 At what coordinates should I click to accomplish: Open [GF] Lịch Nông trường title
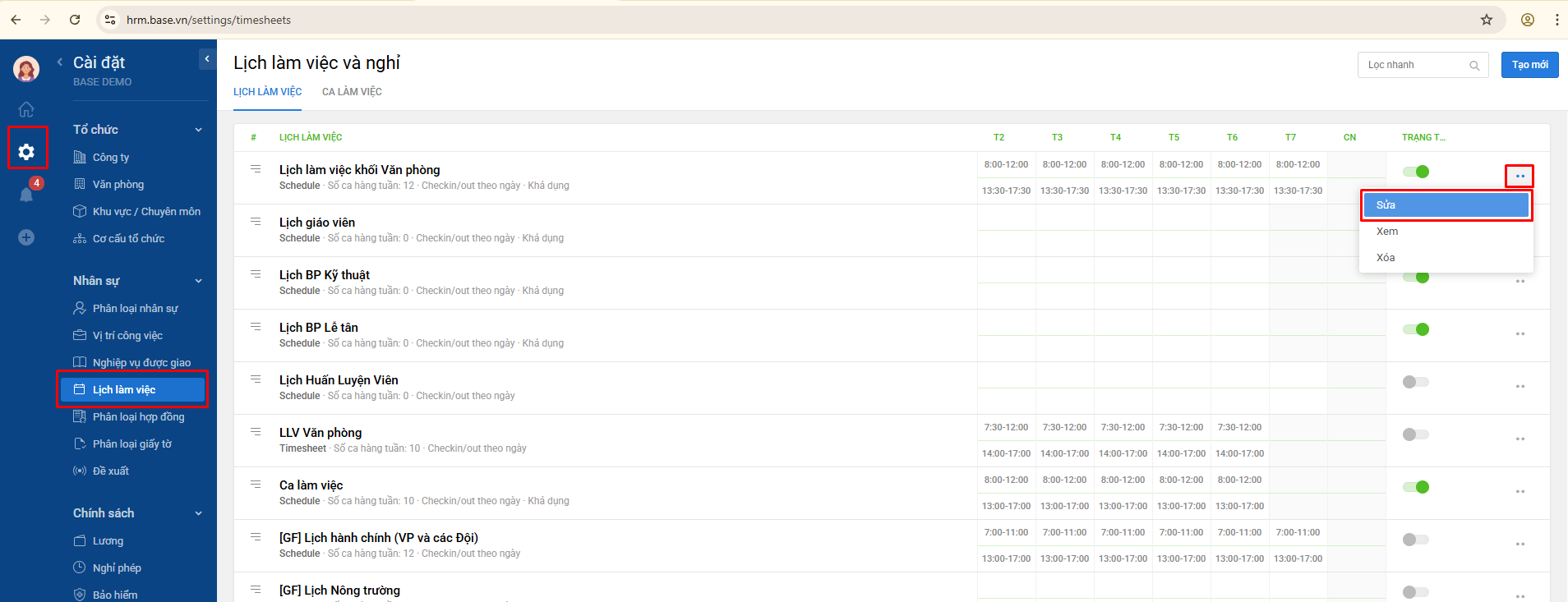[x=339, y=591]
